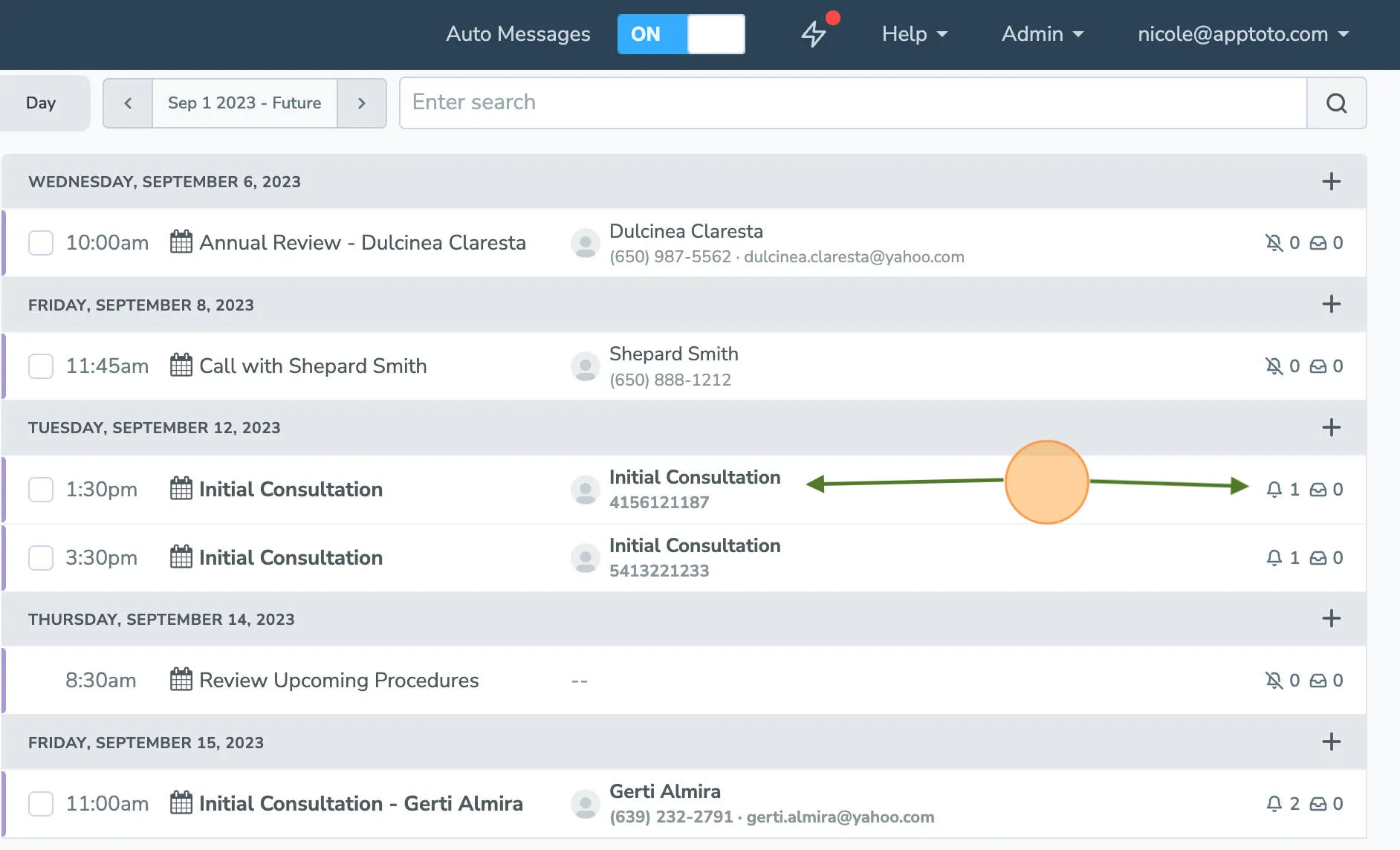
Task: Open the Admin dropdown menu
Action: coord(1041,34)
